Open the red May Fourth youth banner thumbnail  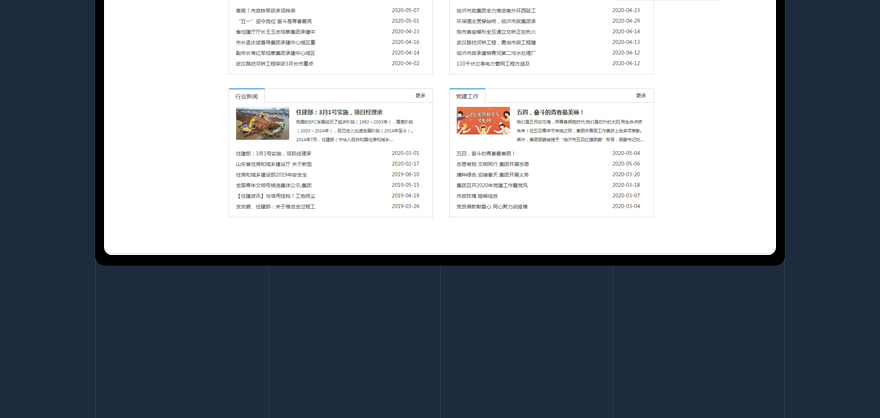(483, 121)
